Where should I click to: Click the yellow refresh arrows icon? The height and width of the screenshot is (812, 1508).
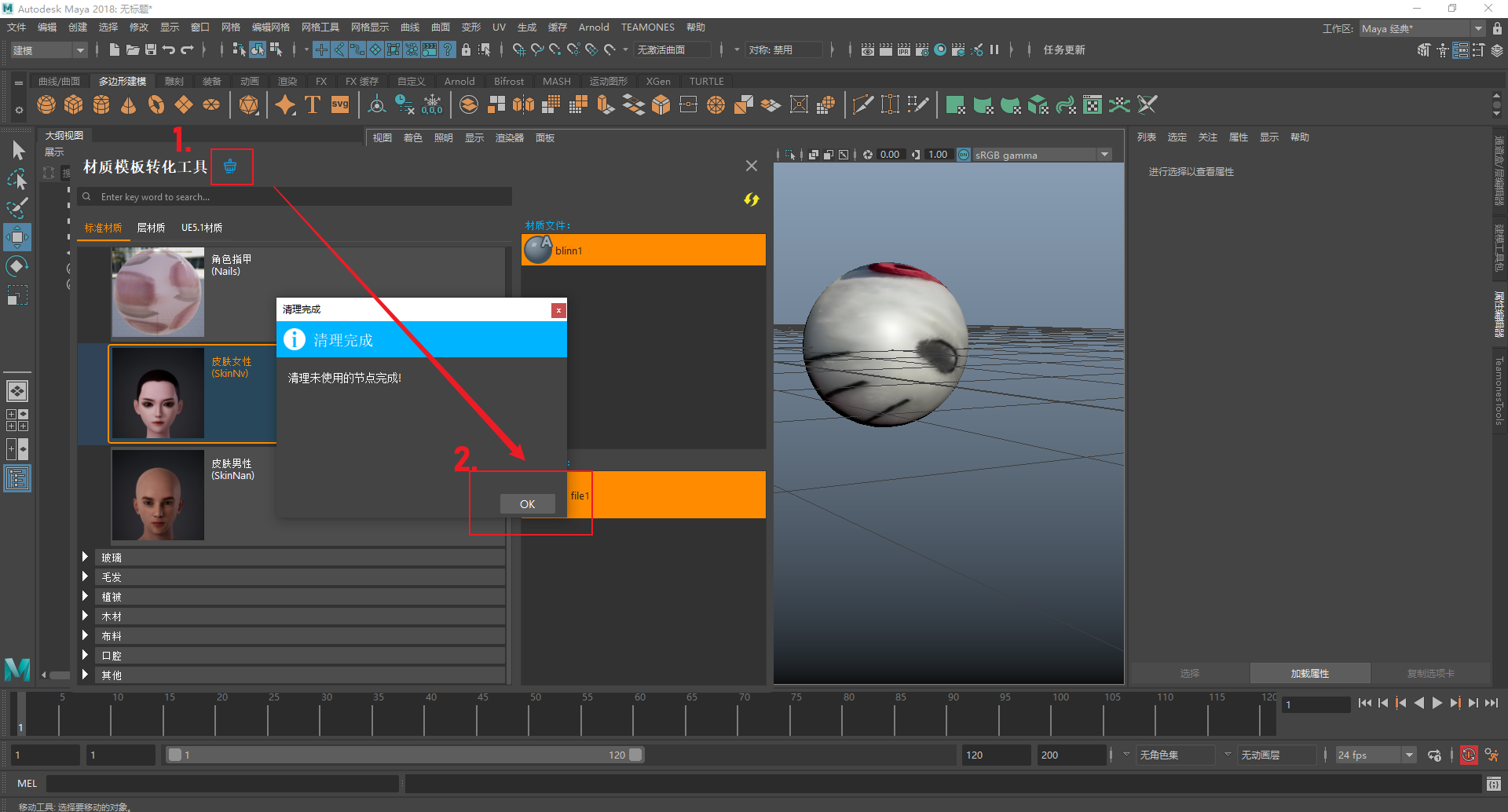coord(752,199)
